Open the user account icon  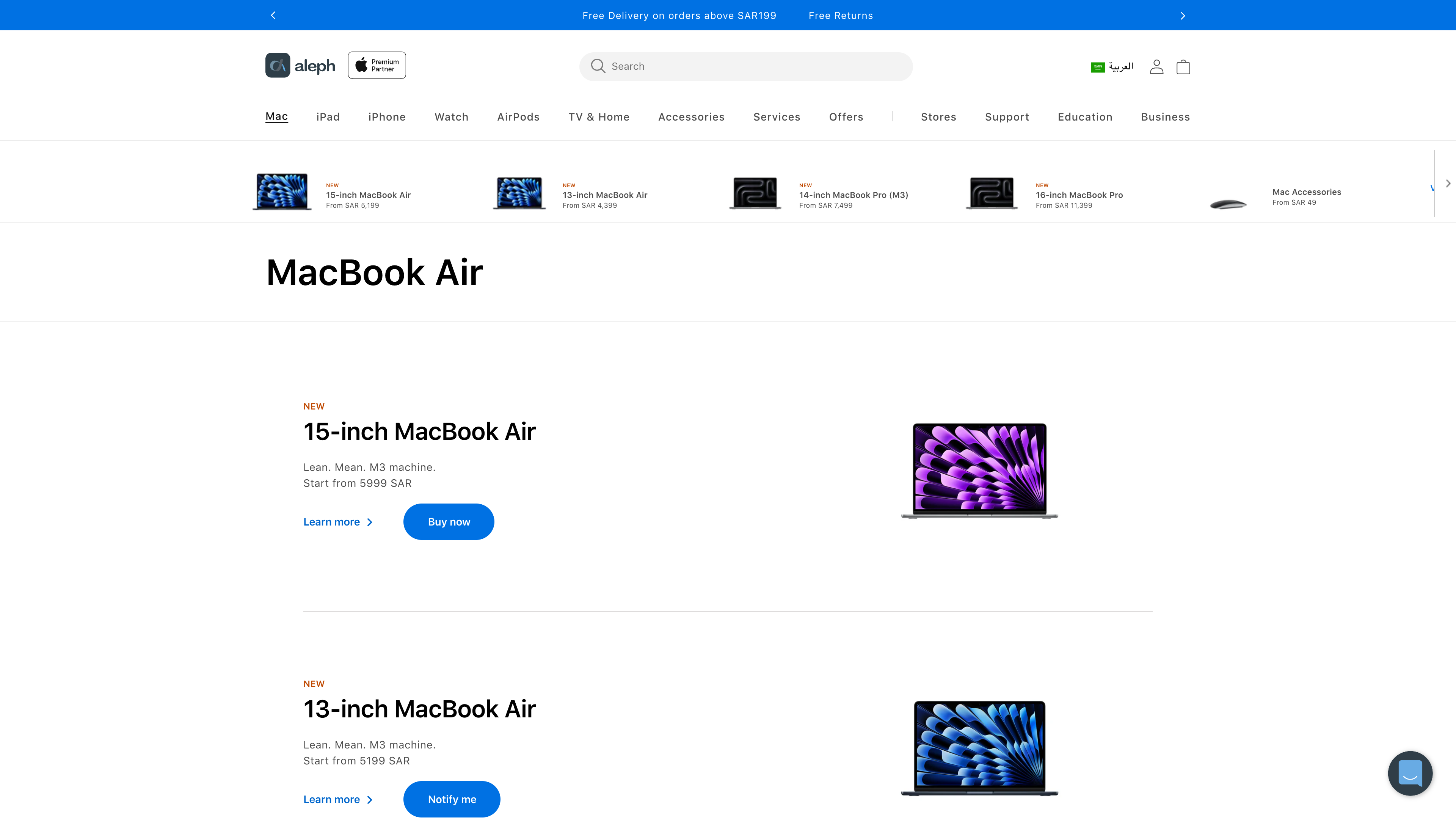pyautogui.click(x=1156, y=67)
